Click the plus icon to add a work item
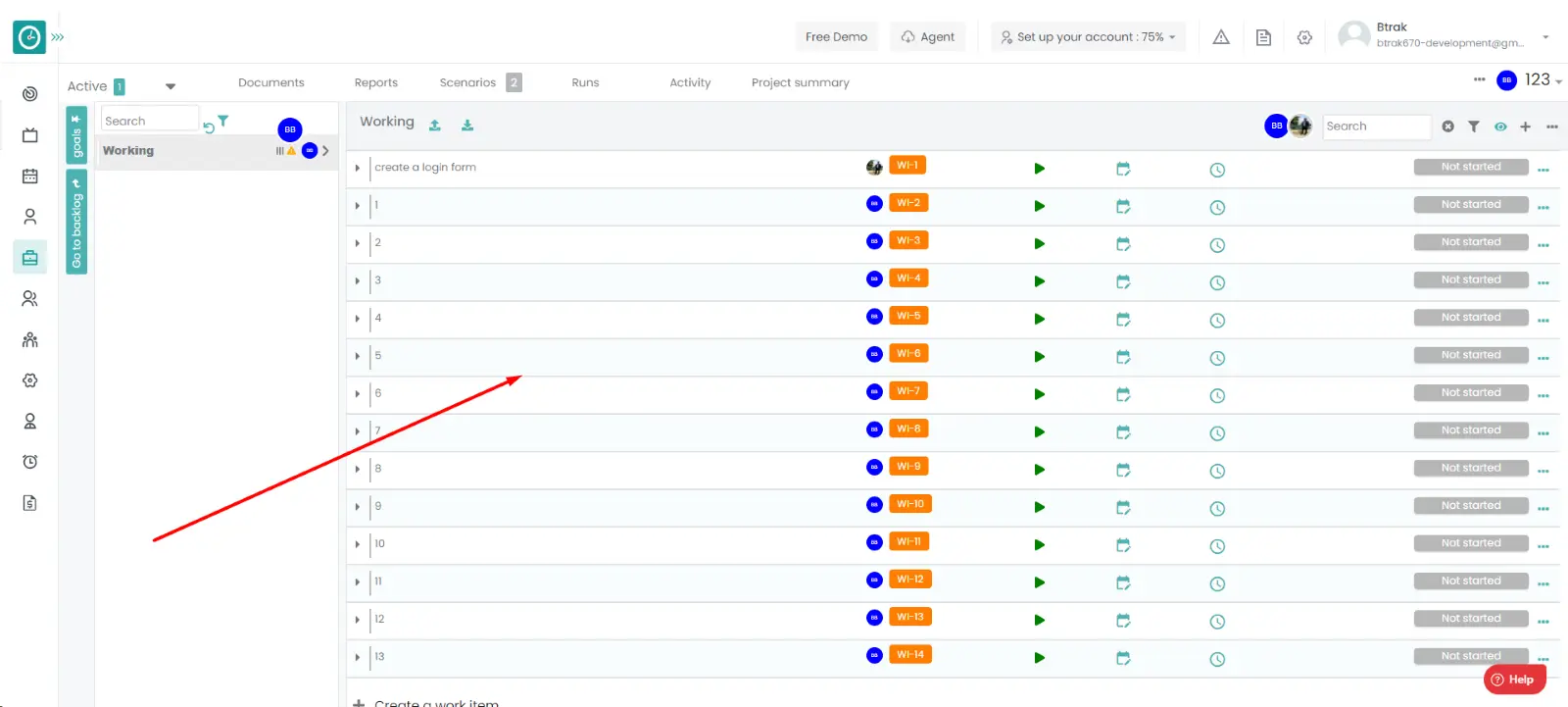 click(1525, 126)
